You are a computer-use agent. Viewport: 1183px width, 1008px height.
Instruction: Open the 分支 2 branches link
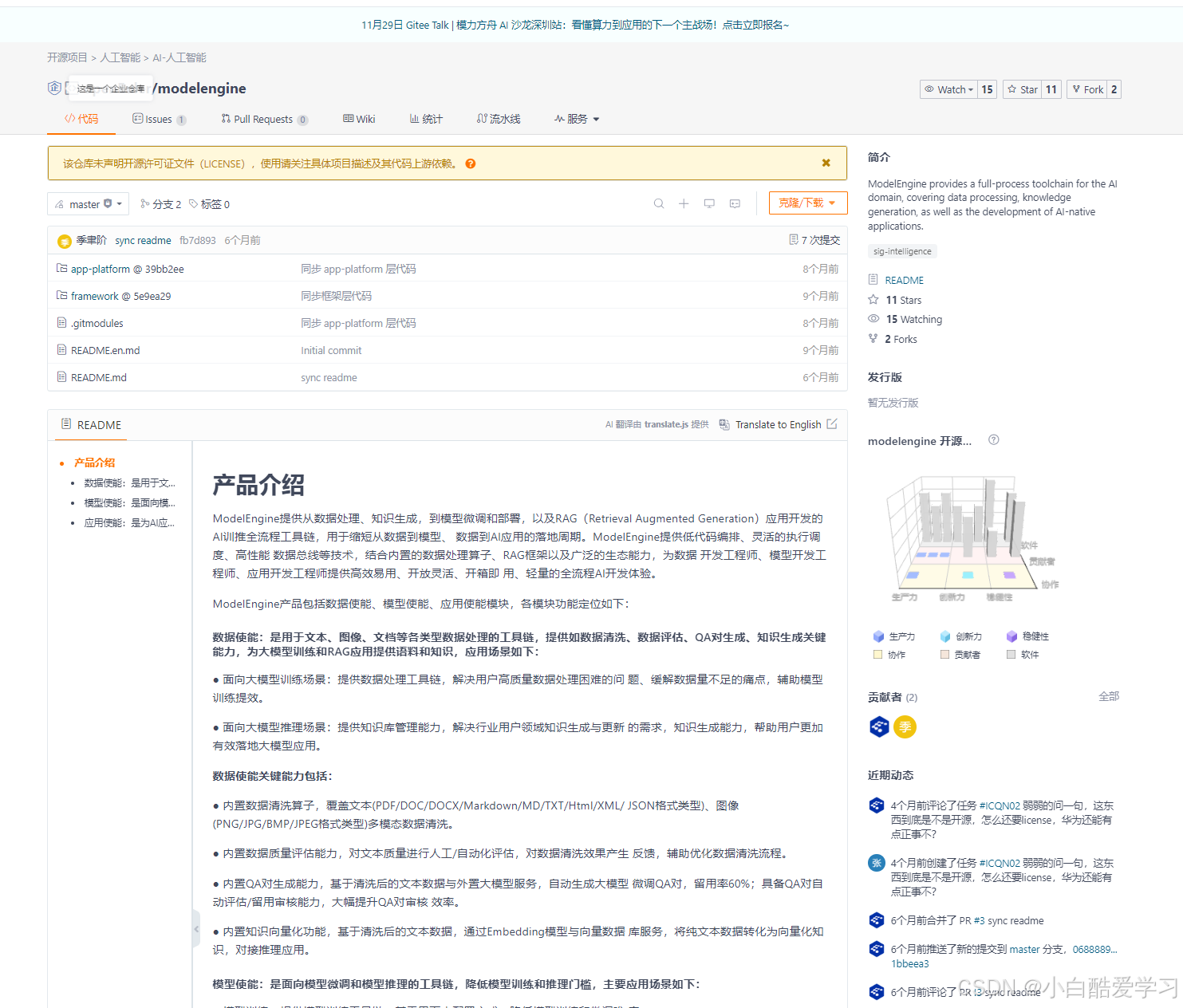pos(160,204)
